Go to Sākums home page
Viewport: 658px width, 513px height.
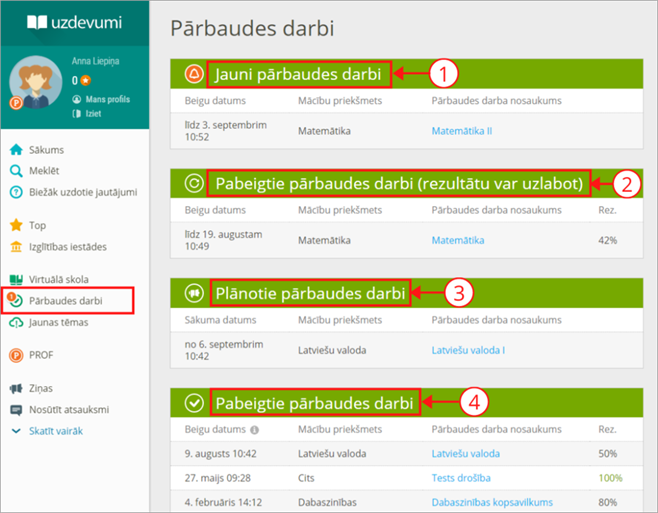point(48,150)
